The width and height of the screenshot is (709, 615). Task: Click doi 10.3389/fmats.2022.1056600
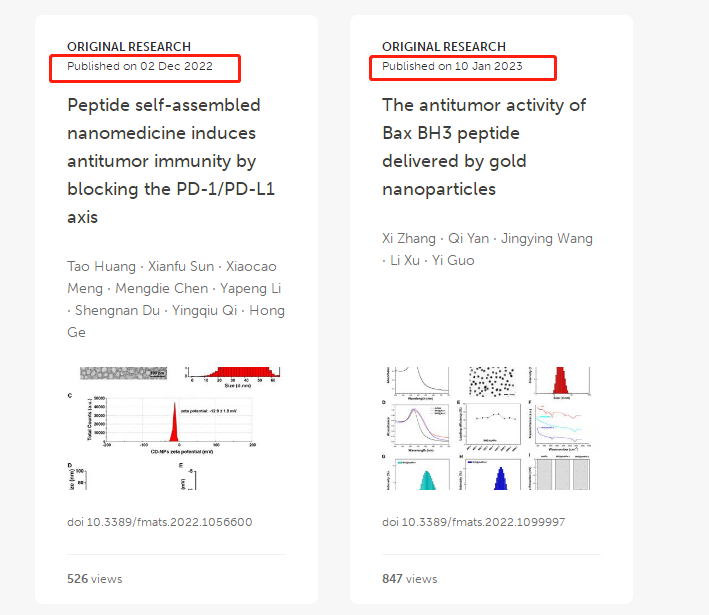[160, 522]
